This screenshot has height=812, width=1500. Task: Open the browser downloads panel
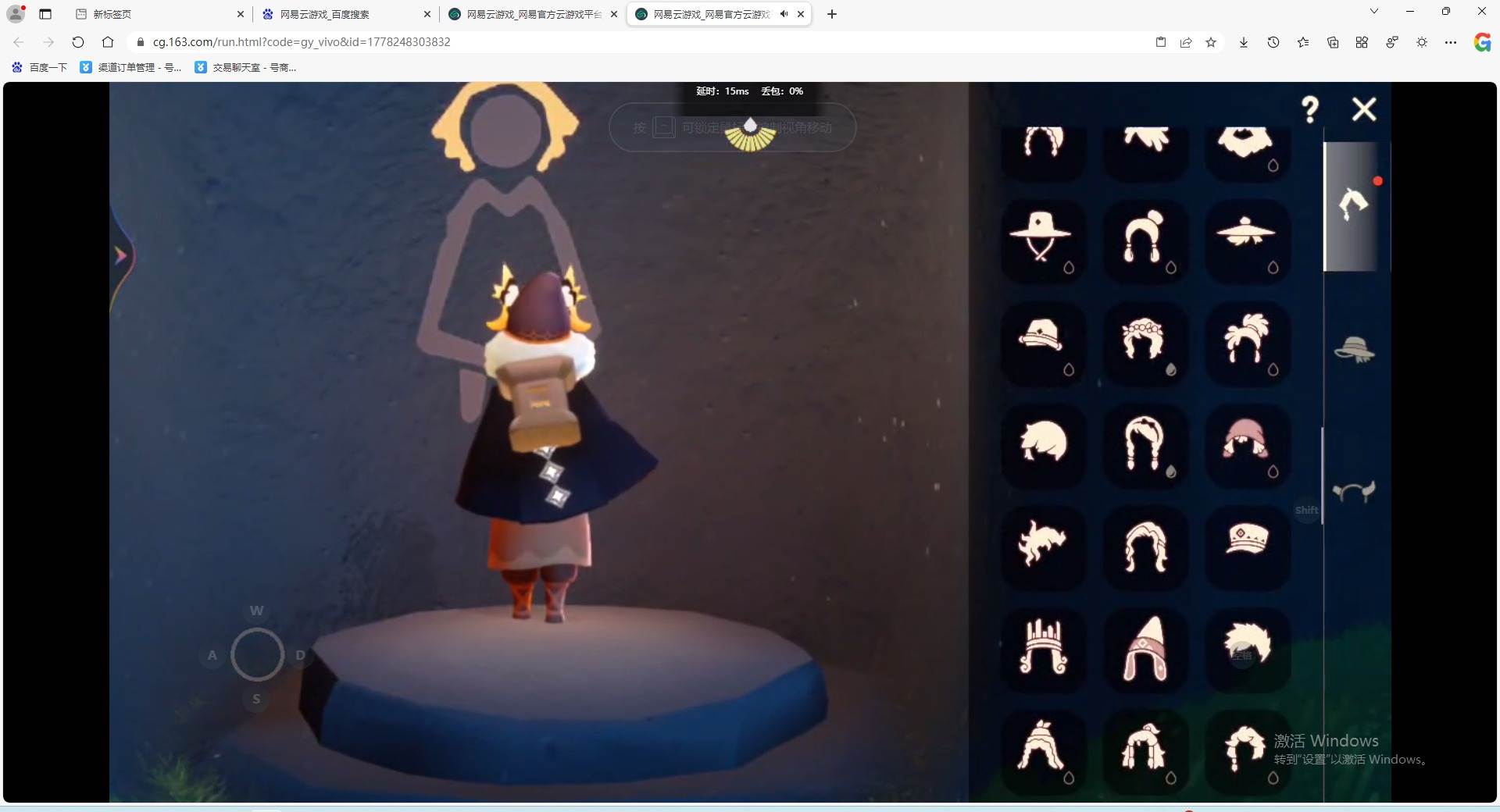click(x=1244, y=42)
